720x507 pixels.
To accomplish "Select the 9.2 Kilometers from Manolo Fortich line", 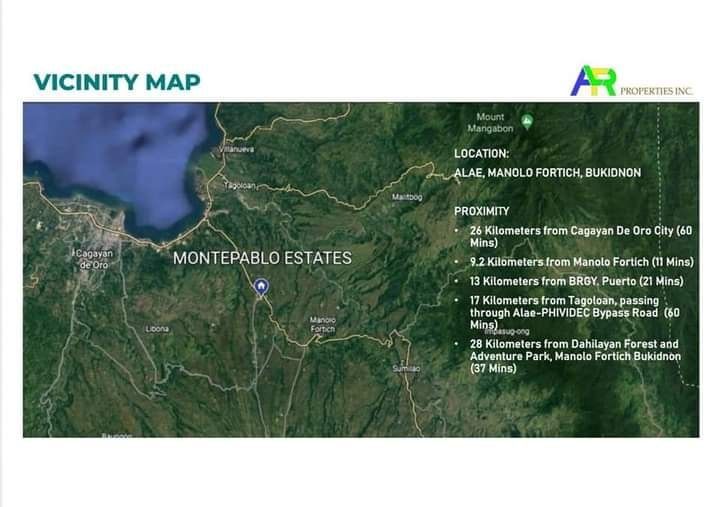I will click(581, 262).
